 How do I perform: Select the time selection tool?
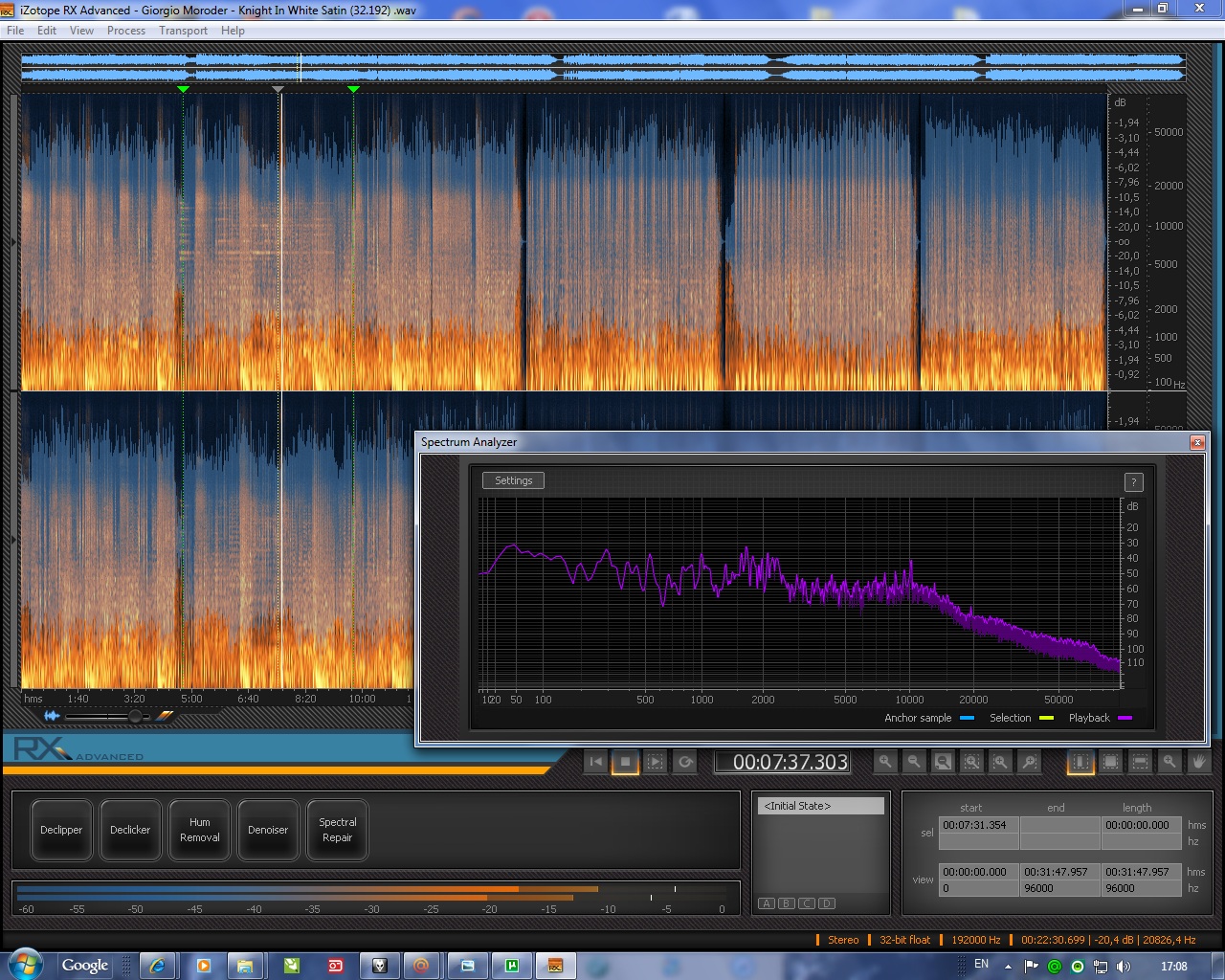1080,762
